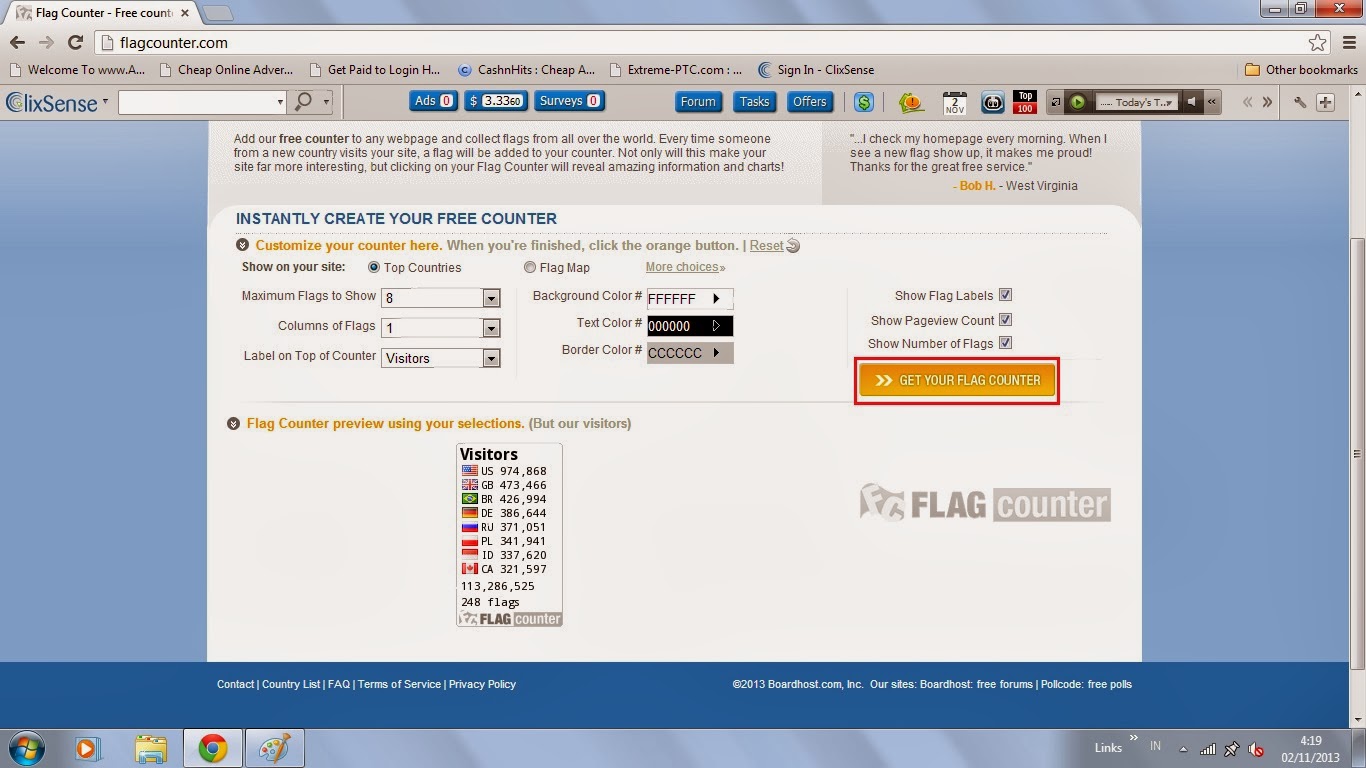This screenshot has width=1366, height=768.
Task: Pick Text Color 000000 swatch
Action: coord(690,326)
